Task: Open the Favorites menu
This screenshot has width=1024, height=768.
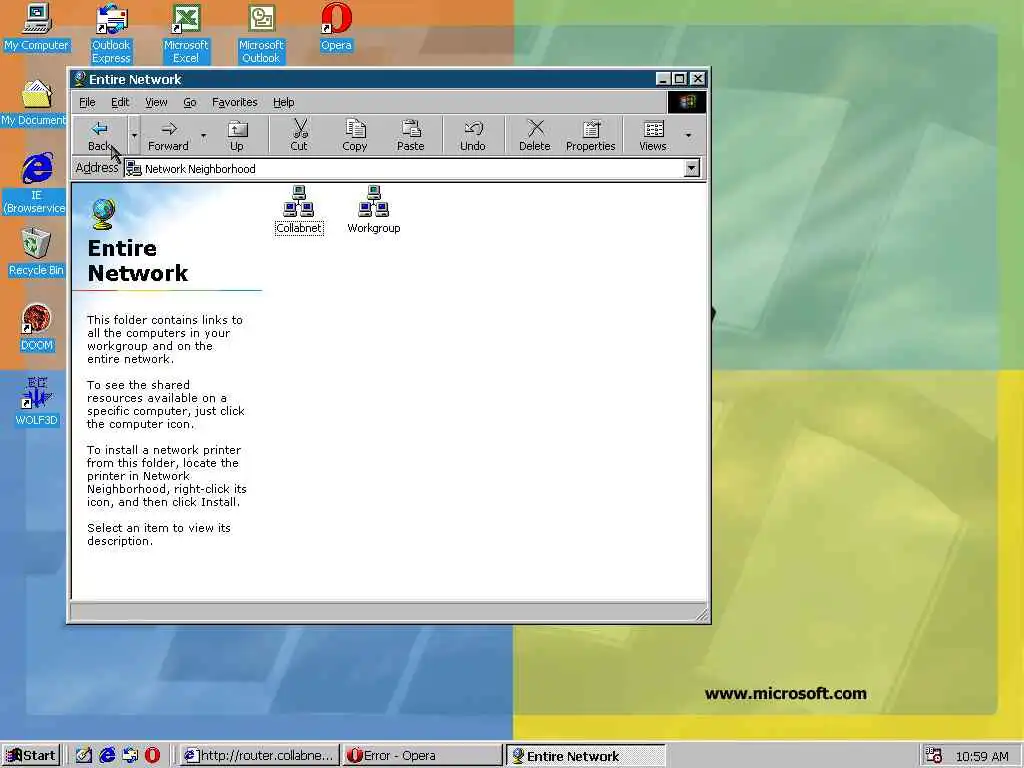Action: 234,102
